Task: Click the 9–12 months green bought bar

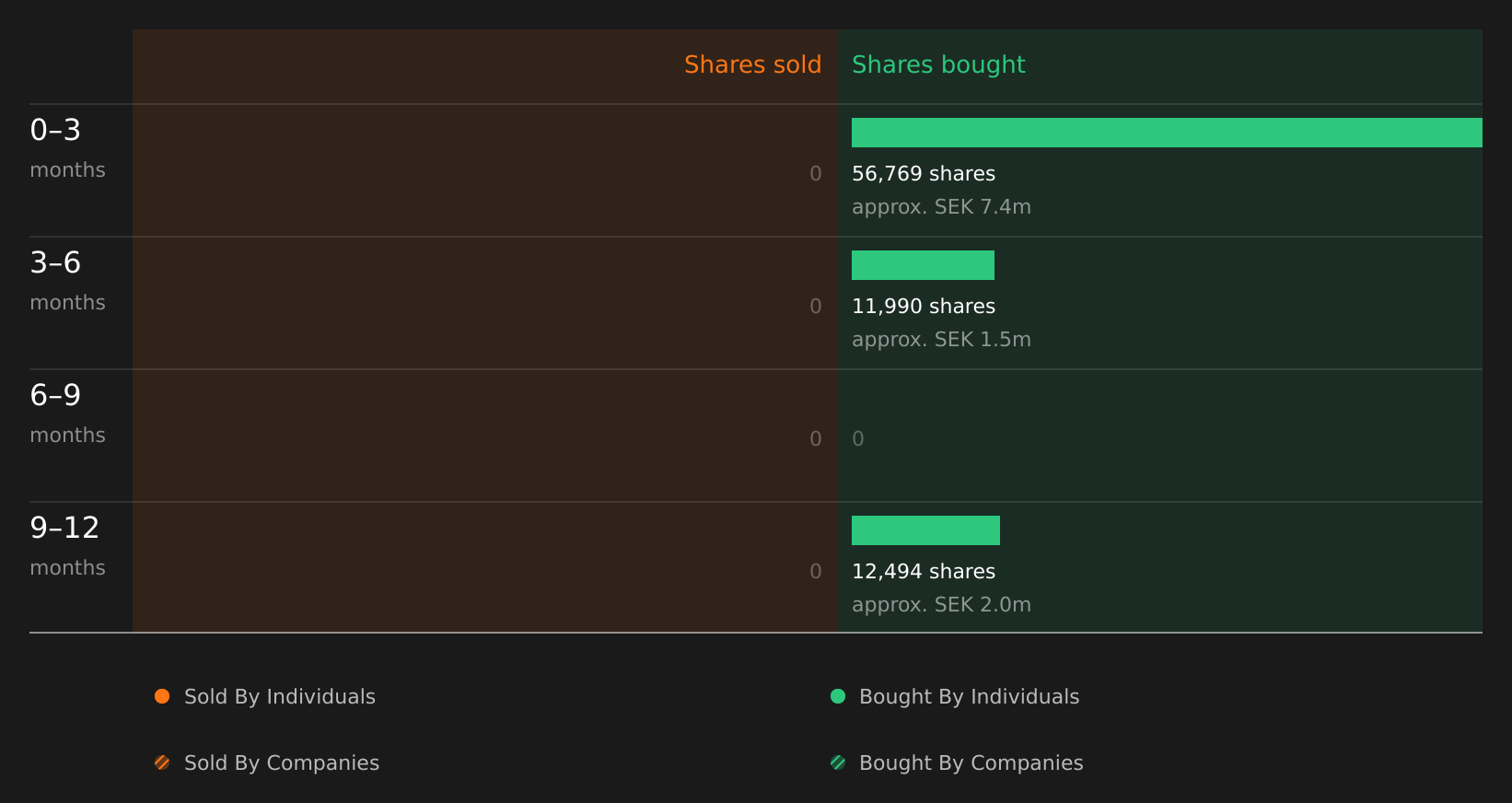Action: [x=925, y=530]
